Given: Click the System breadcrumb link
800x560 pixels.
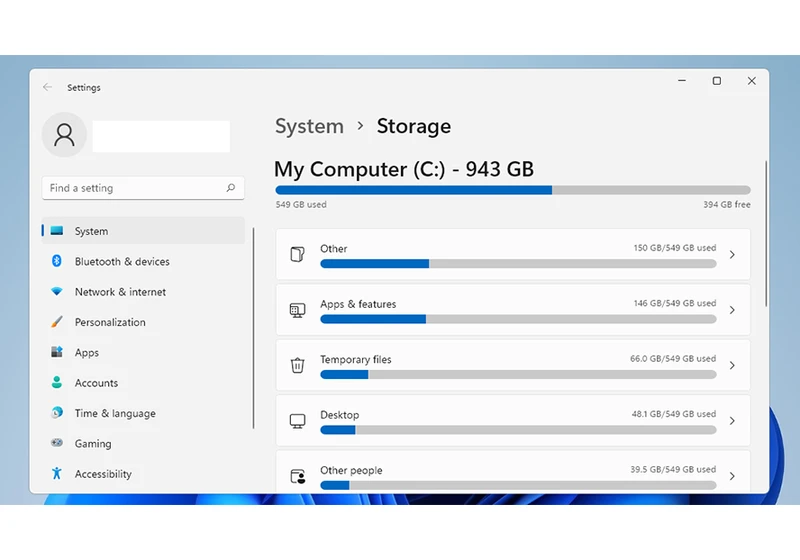Looking at the screenshot, I should coord(309,126).
